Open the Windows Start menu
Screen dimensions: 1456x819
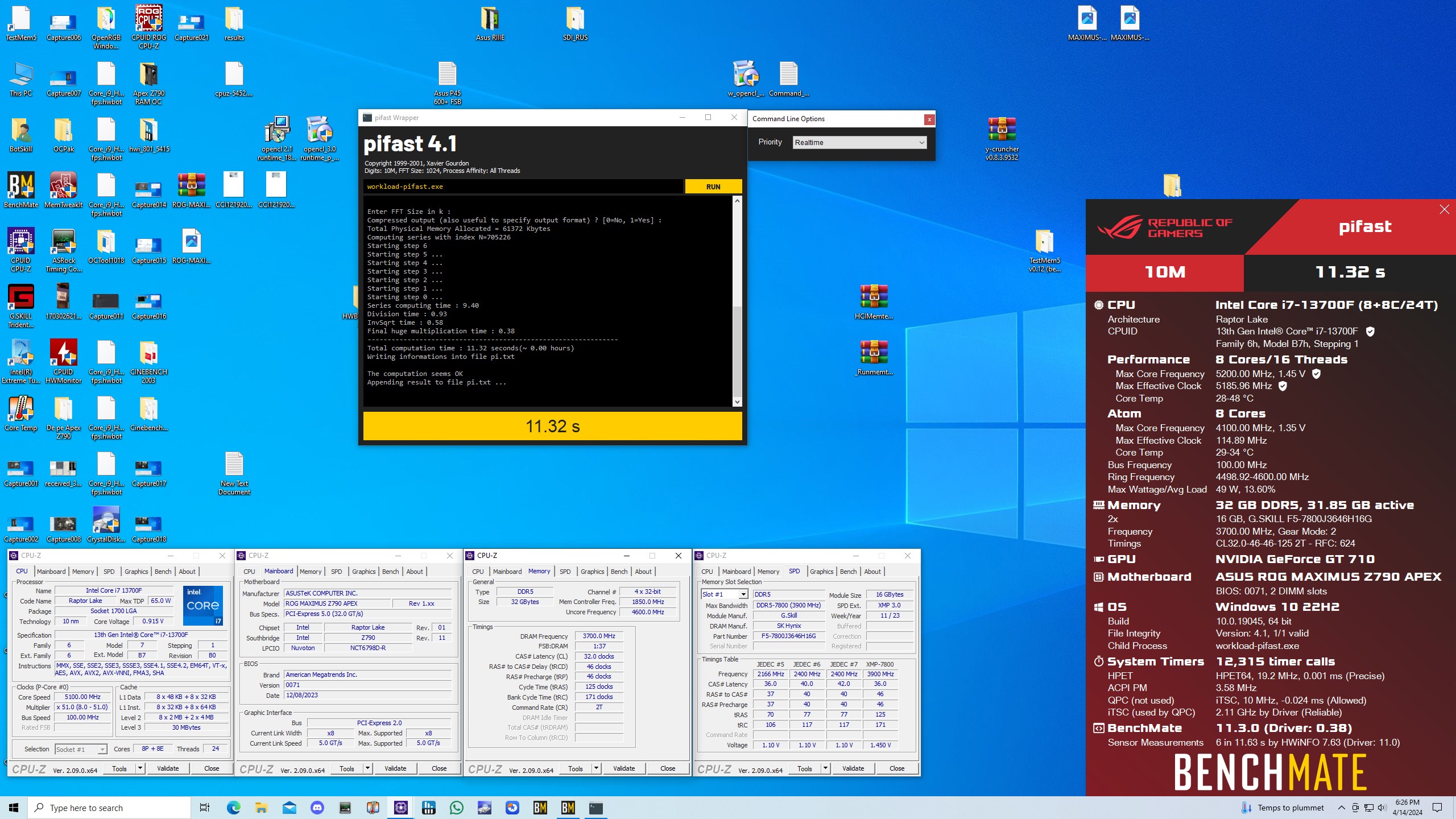click(14, 808)
